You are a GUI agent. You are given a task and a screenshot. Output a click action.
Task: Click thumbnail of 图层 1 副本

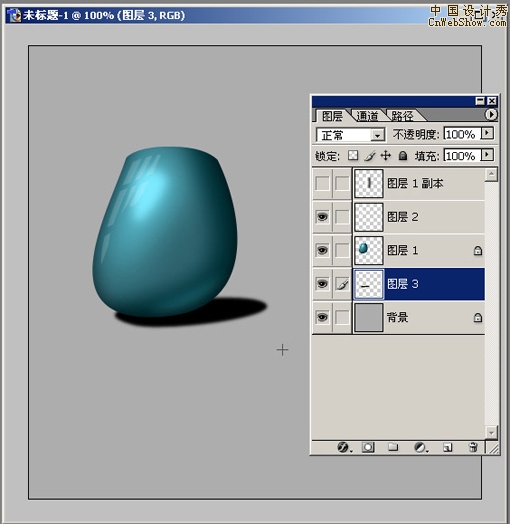click(x=368, y=183)
